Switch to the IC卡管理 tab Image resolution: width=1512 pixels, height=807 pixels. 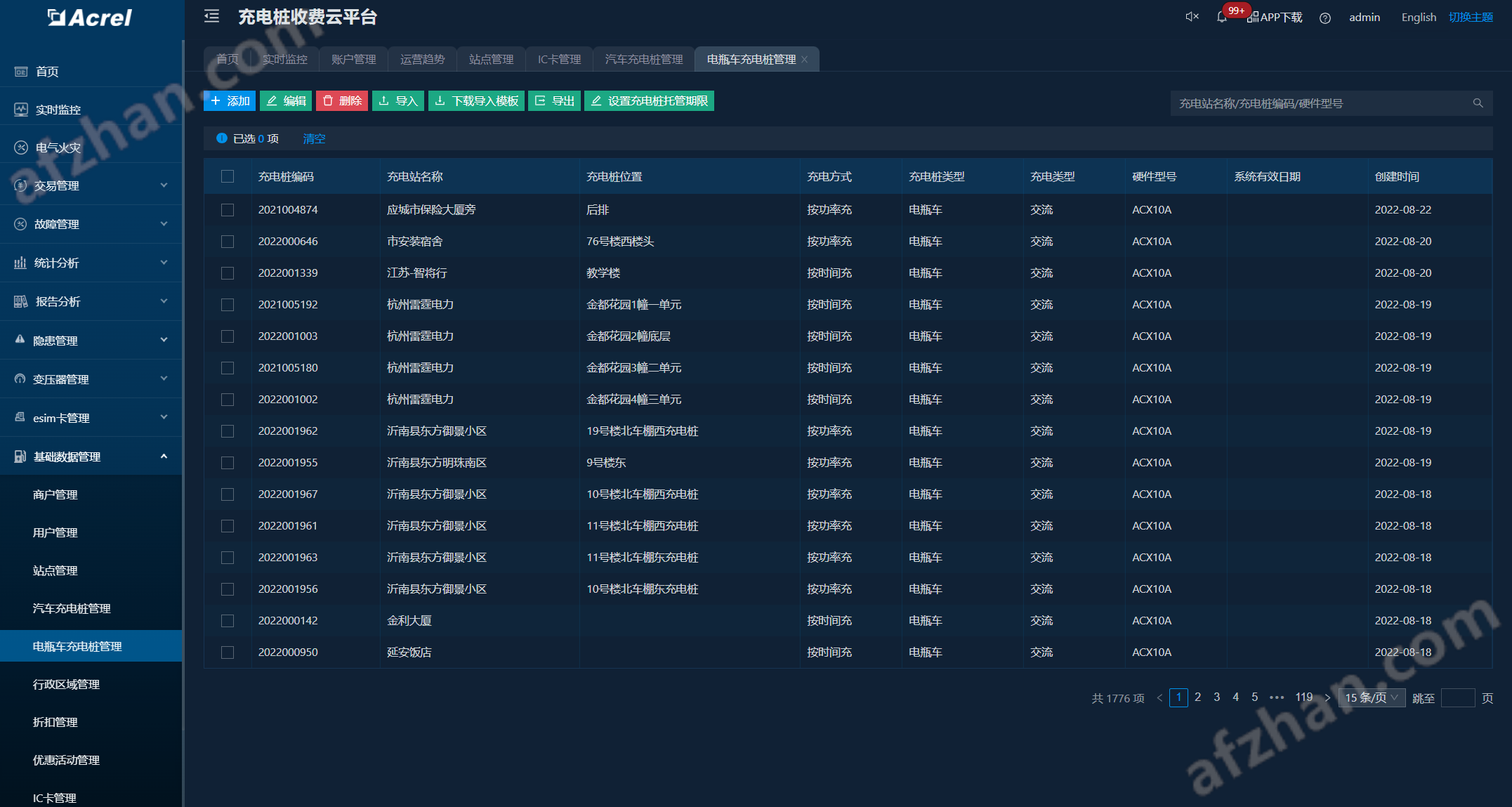click(560, 60)
